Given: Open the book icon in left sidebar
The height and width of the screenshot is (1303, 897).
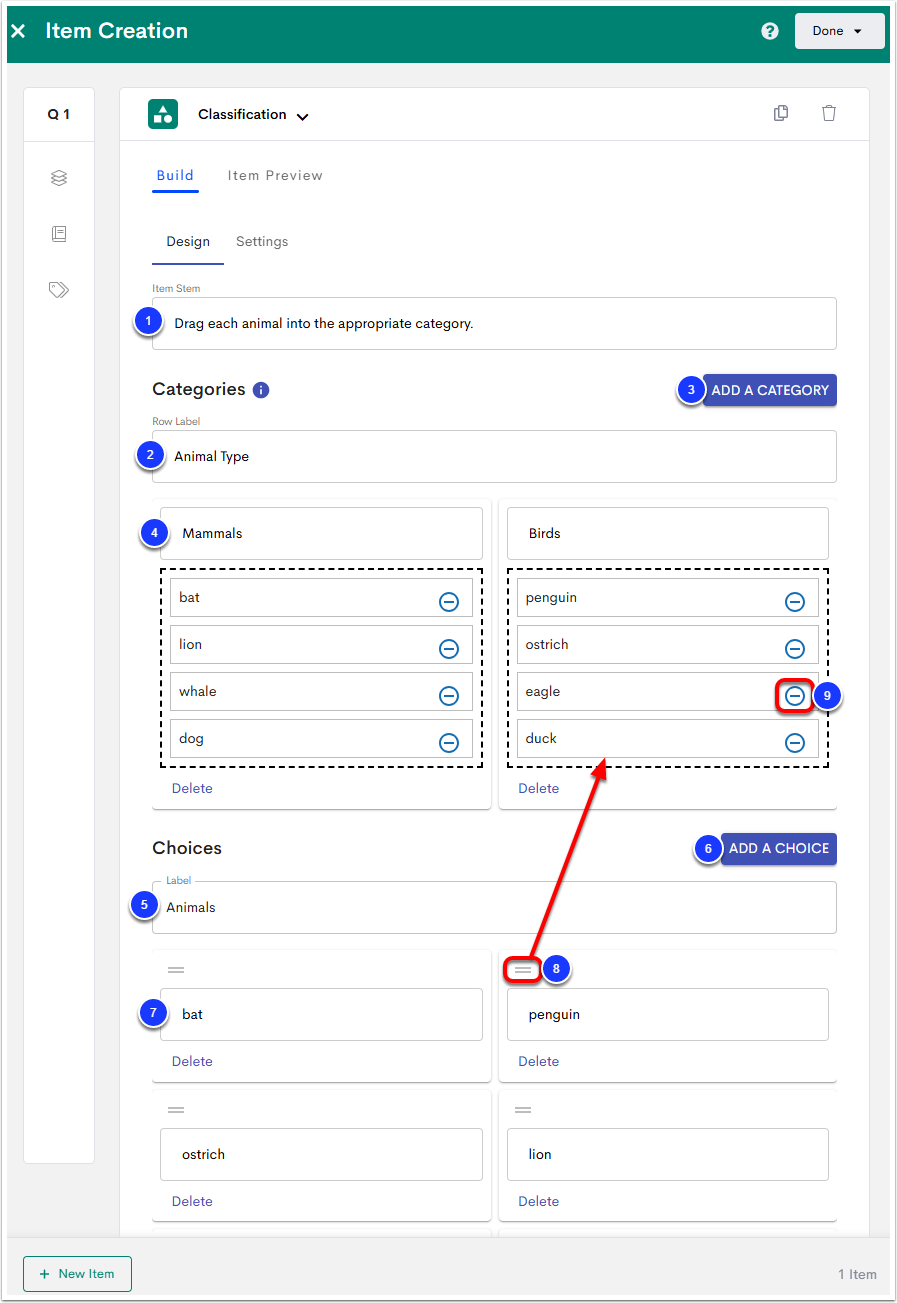Looking at the screenshot, I should click(x=59, y=234).
